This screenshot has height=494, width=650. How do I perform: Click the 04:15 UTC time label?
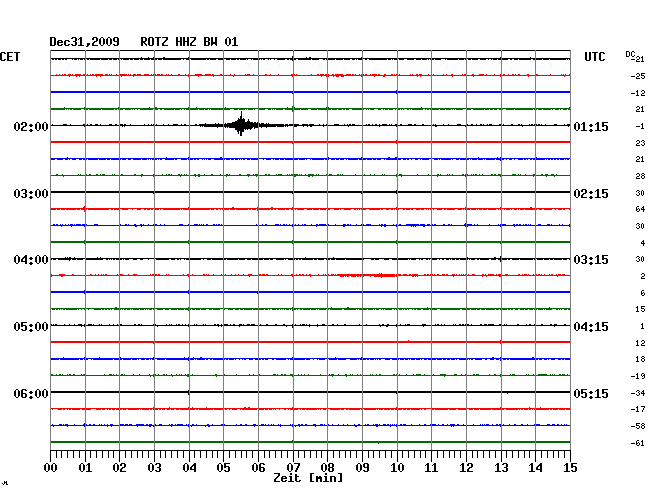[x=591, y=327]
